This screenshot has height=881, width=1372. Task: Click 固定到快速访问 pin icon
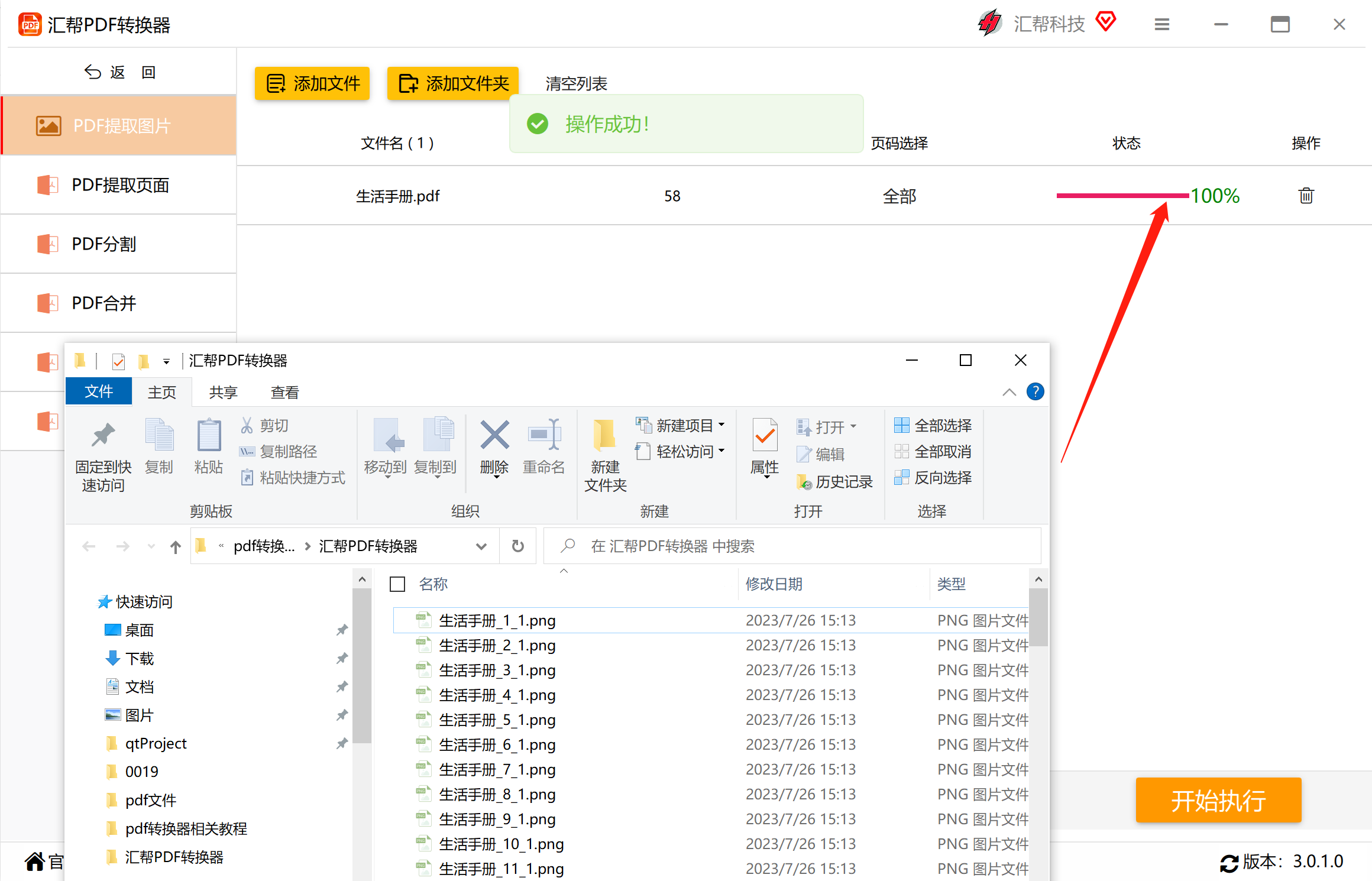click(x=103, y=436)
